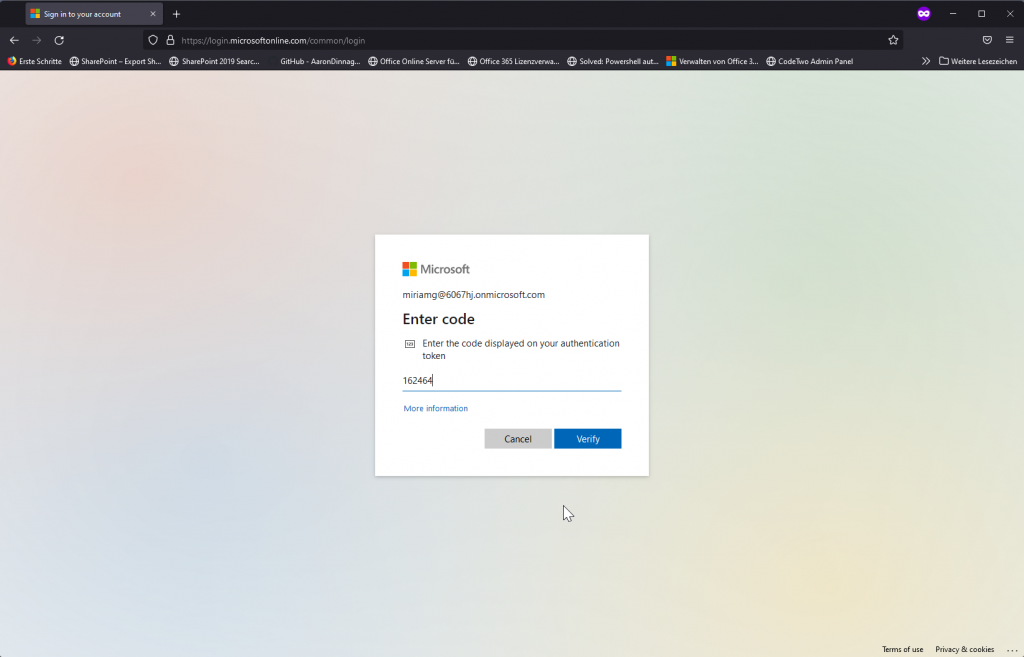Image resolution: width=1024 pixels, height=657 pixels.
Task: Reload the current page
Action: point(59,40)
